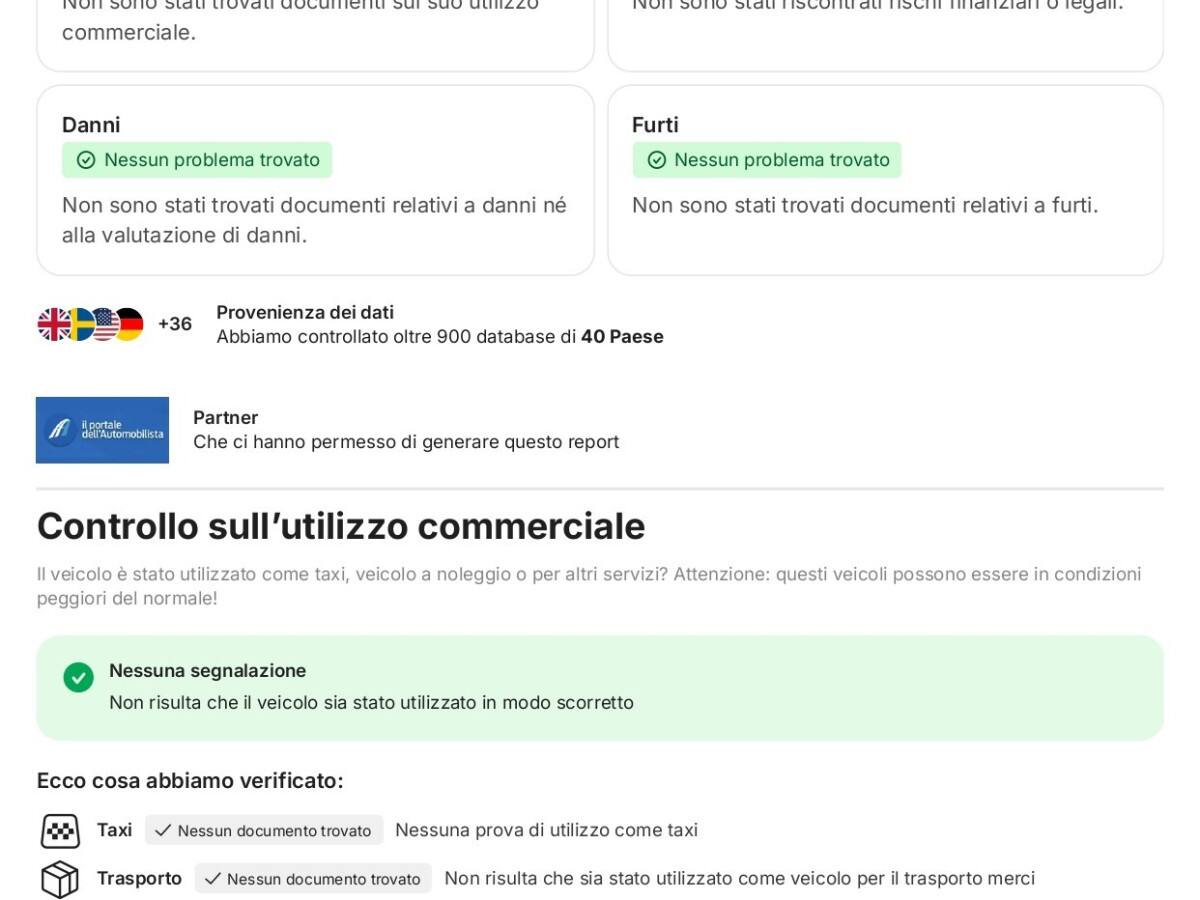The image size is (1200, 900).
Task: Click the circled check icon in the Danni badge
Action: click(86, 160)
